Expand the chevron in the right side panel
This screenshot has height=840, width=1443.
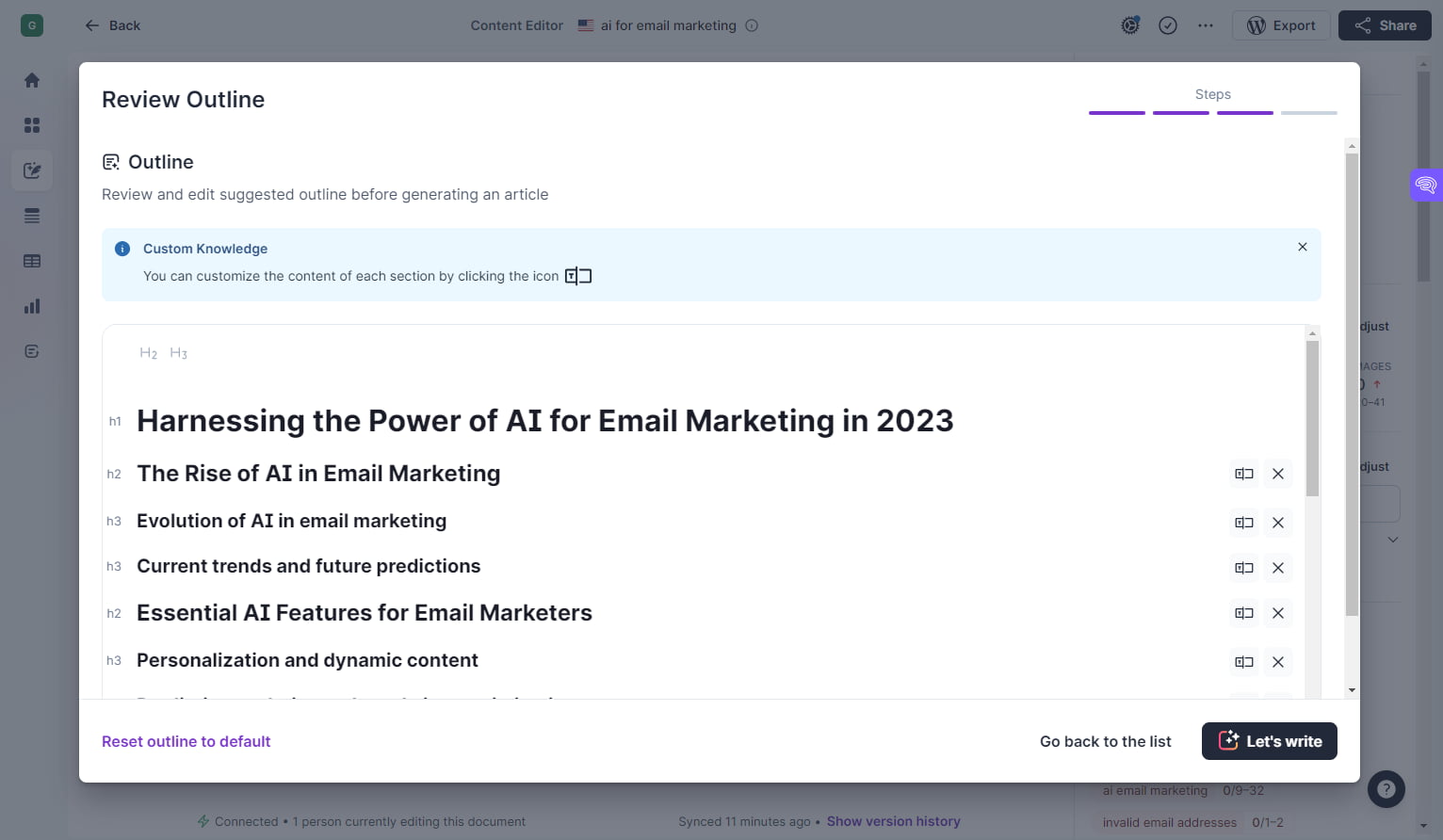tap(1393, 539)
